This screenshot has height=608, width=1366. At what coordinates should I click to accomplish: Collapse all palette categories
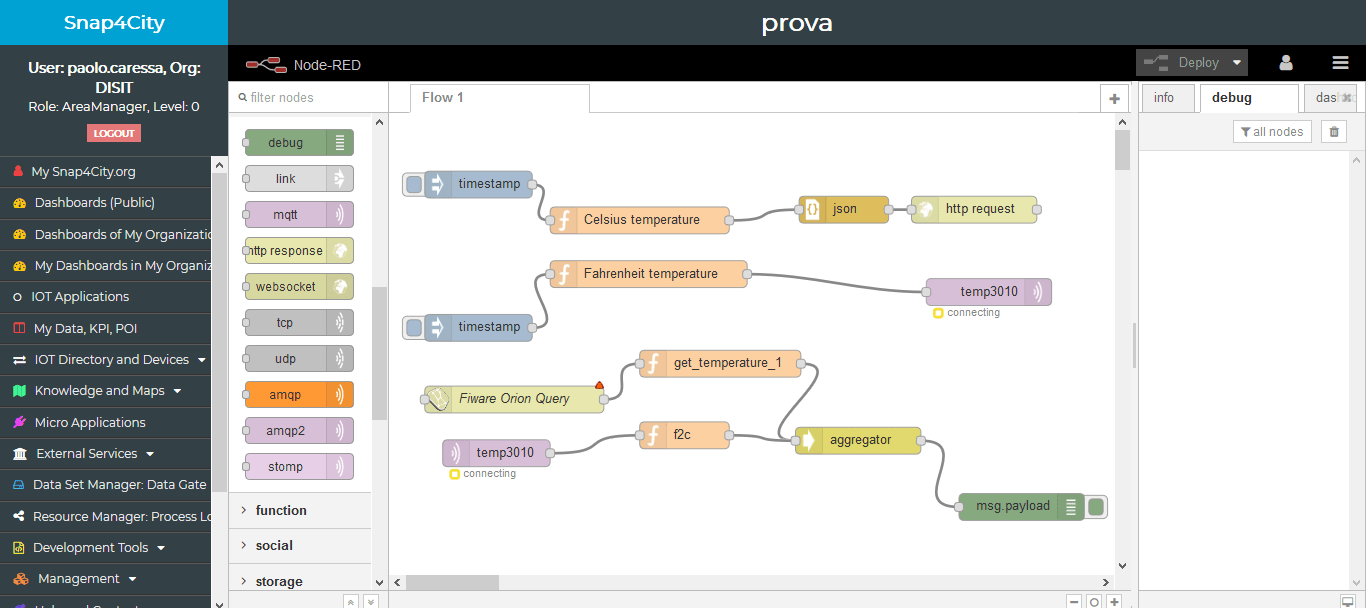350,601
